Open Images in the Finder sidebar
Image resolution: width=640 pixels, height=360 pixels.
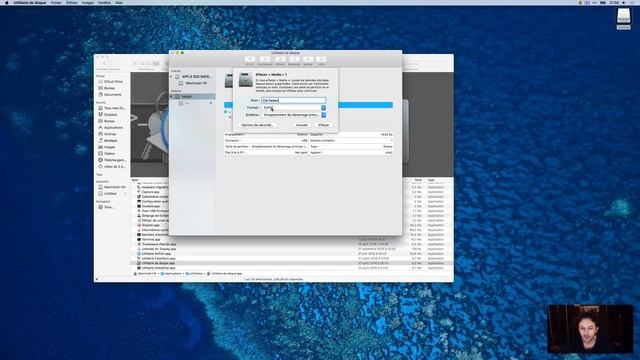pos(107,147)
